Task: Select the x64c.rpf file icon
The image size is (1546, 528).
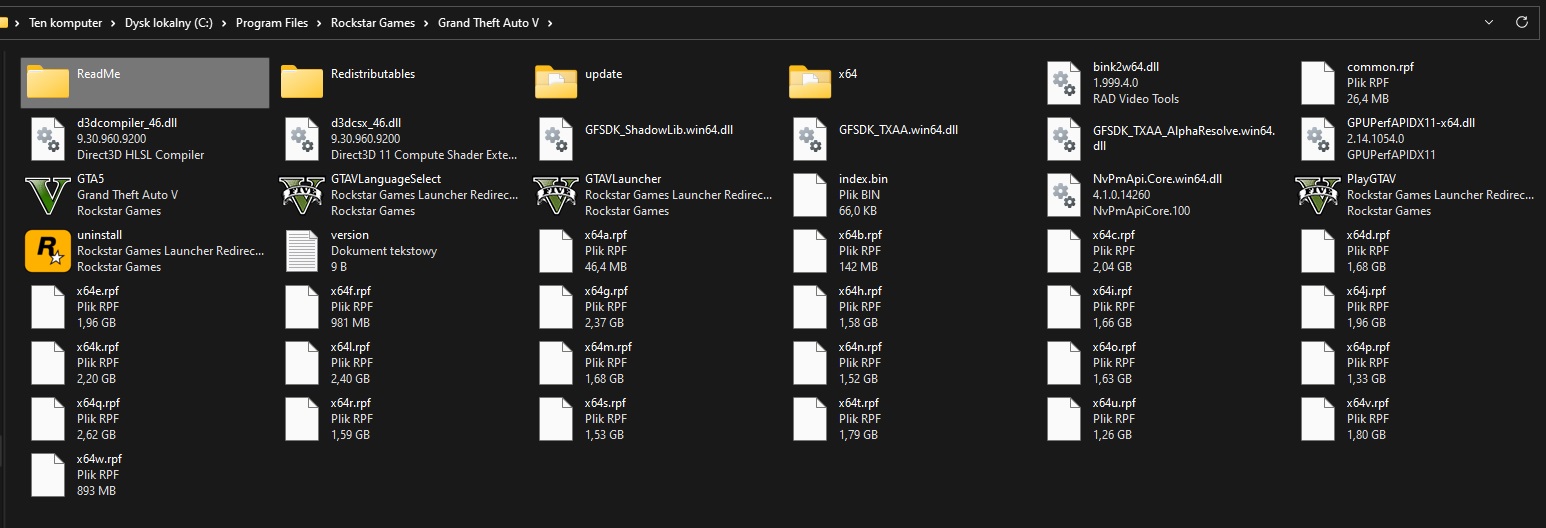Action: coord(1063,251)
